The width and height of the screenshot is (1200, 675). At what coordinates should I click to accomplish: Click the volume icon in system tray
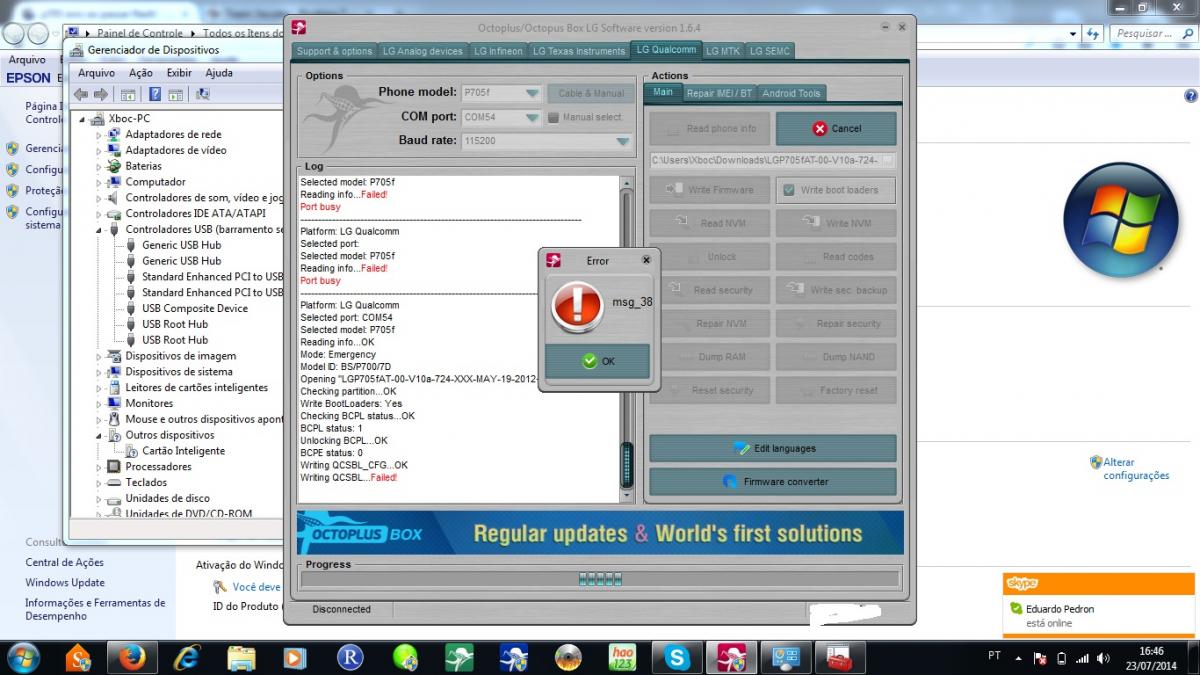coord(1103,658)
